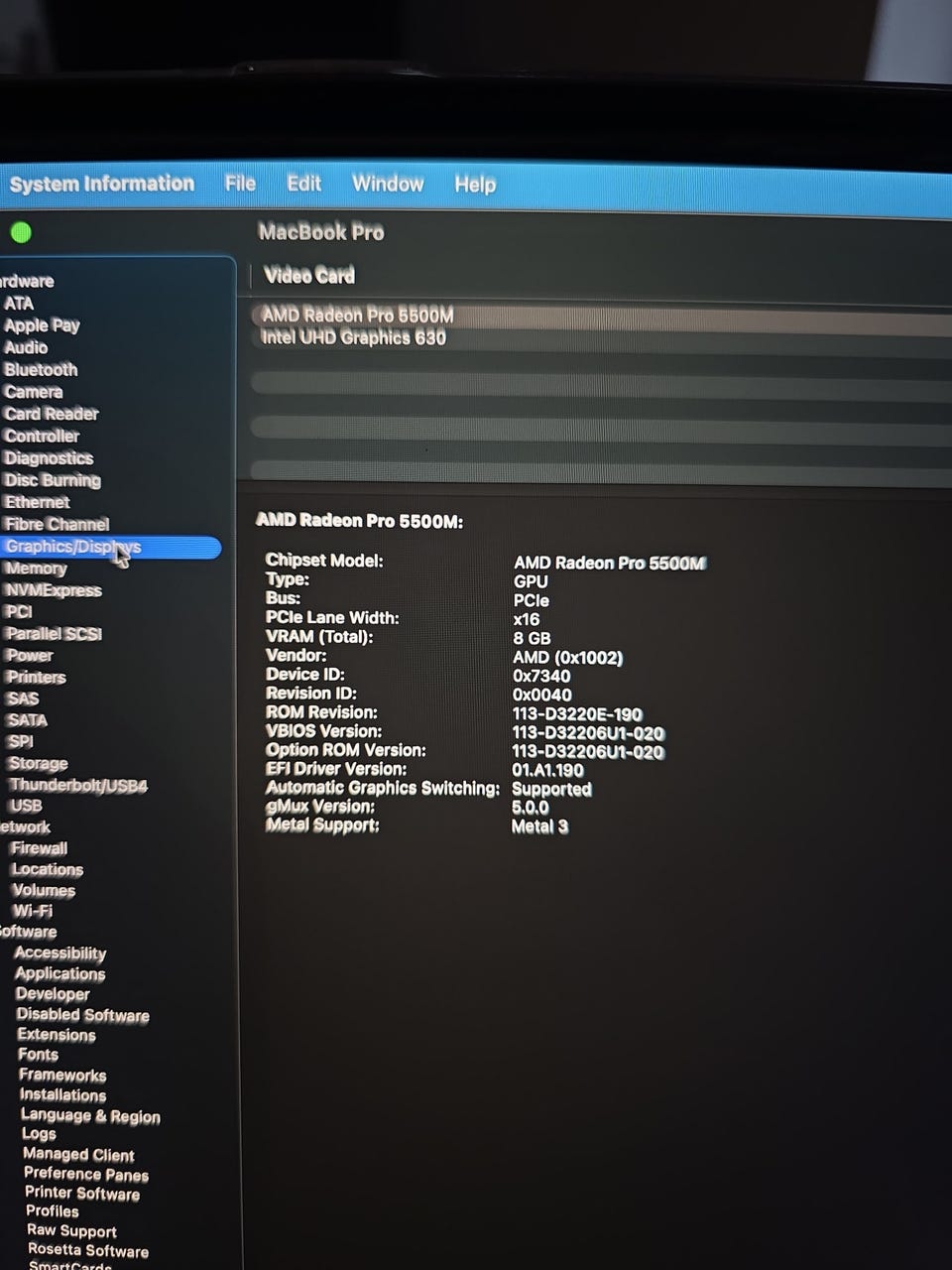Select Storage in the sidebar

38,763
